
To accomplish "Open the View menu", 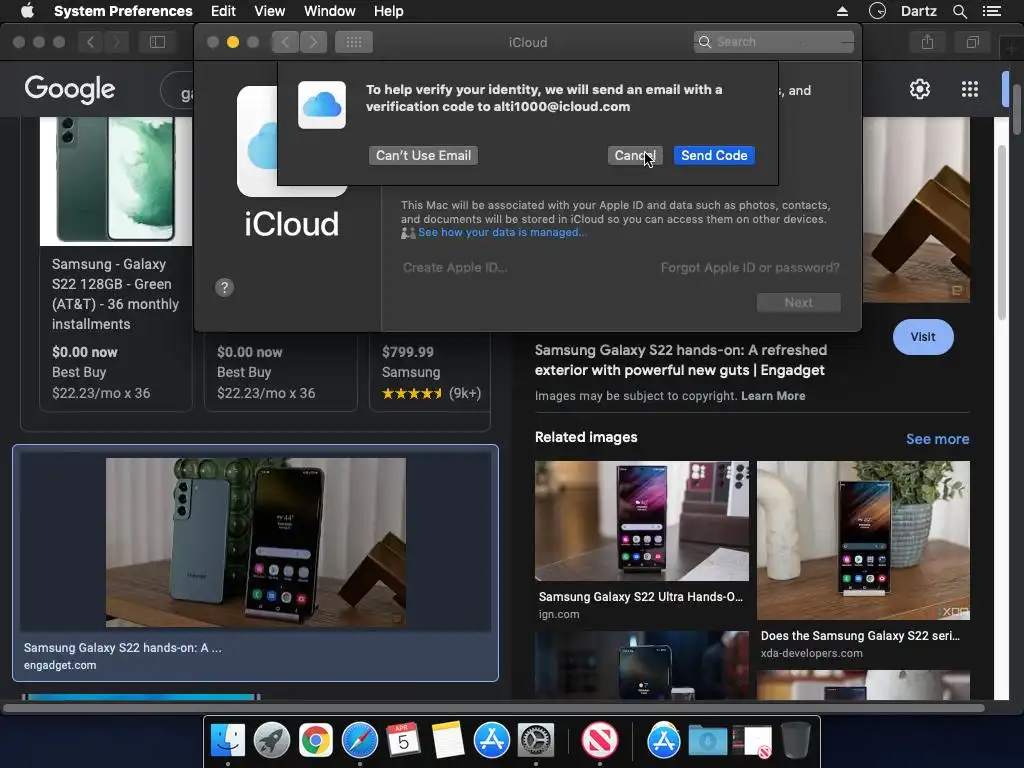I will pyautogui.click(x=269, y=11).
